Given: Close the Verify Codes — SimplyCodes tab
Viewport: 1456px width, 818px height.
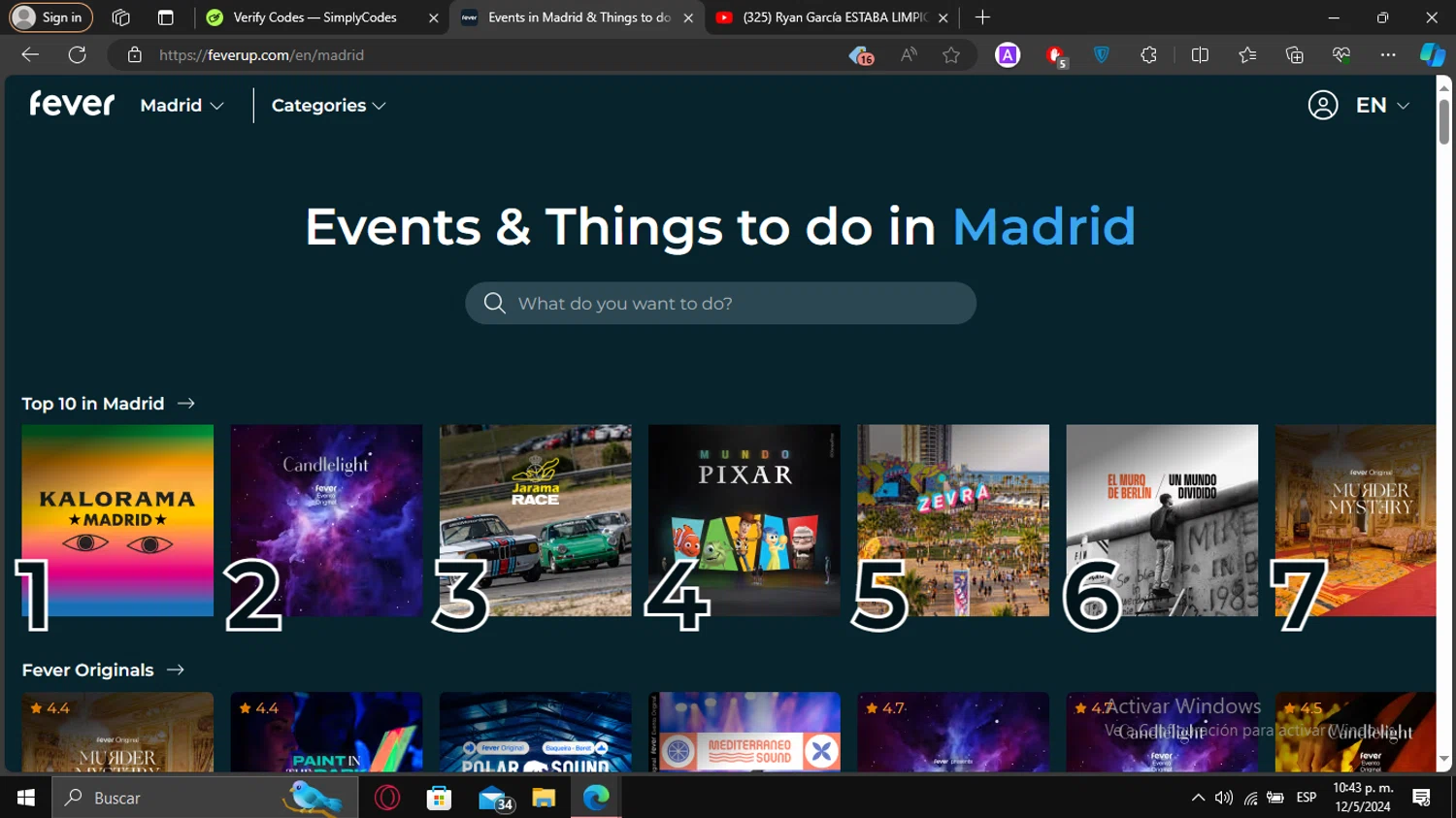Looking at the screenshot, I should [433, 17].
